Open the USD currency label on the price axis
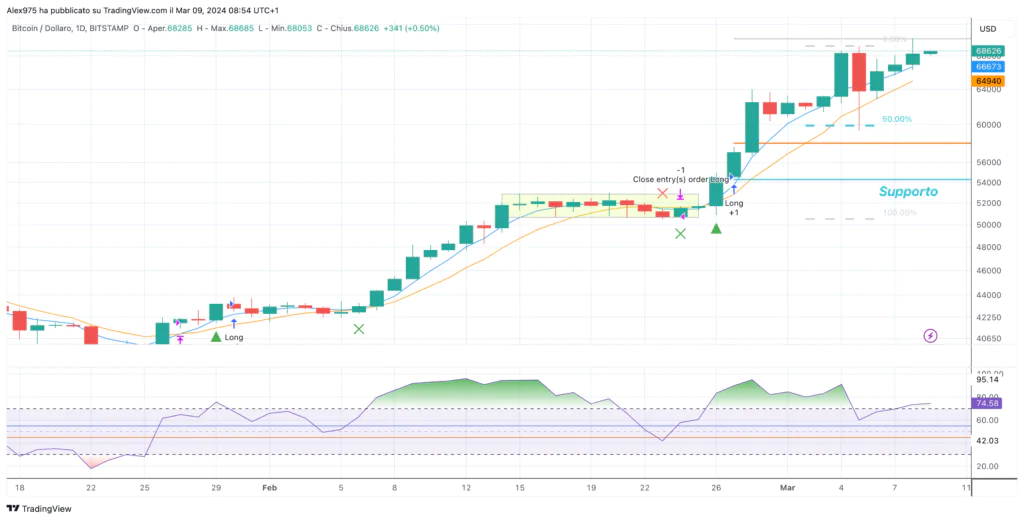1024x520 pixels. point(987,28)
